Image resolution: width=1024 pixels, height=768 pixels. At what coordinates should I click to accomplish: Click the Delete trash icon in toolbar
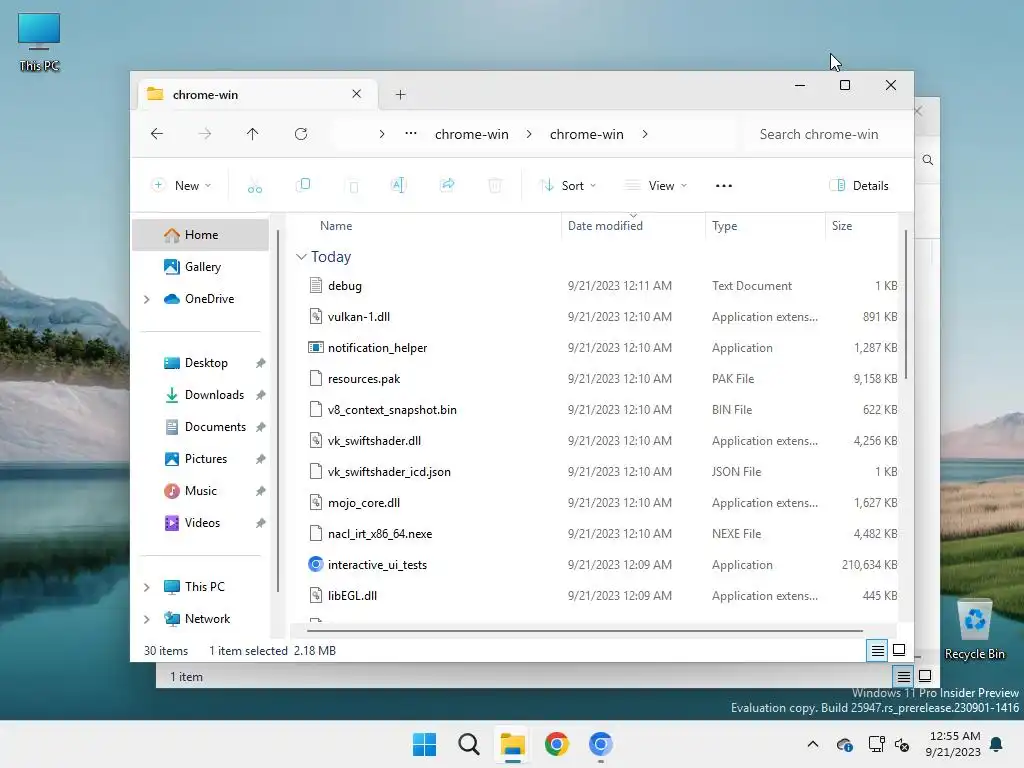pos(495,185)
